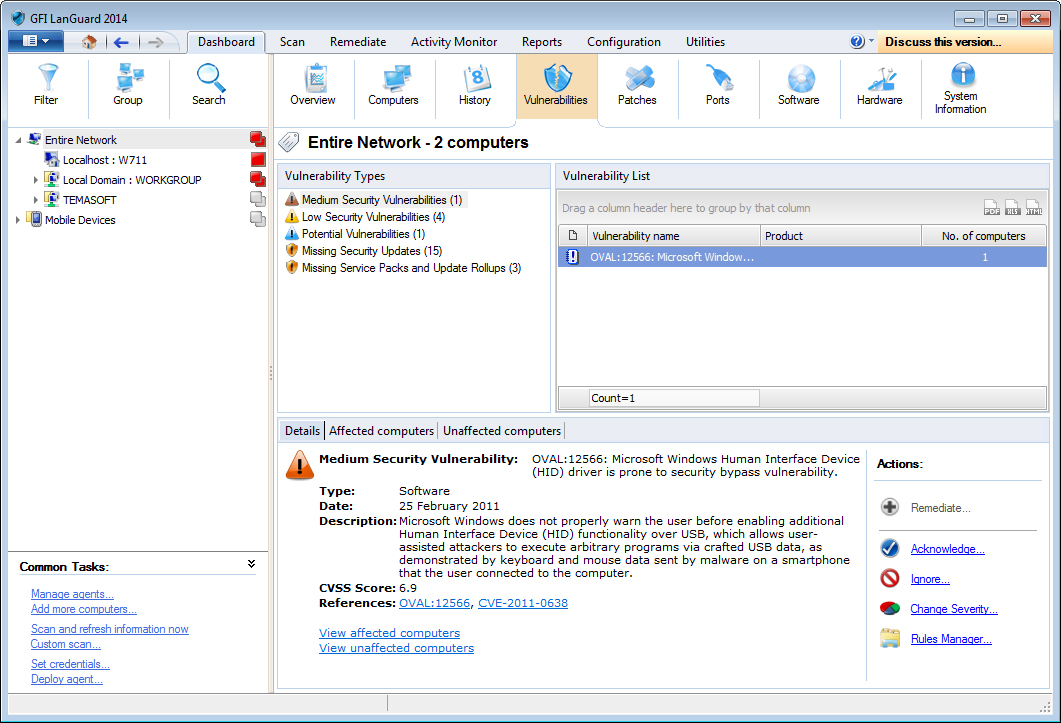The height and width of the screenshot is (723, 1061).
Task: Open the Overview view
Action: pos(313,85)
